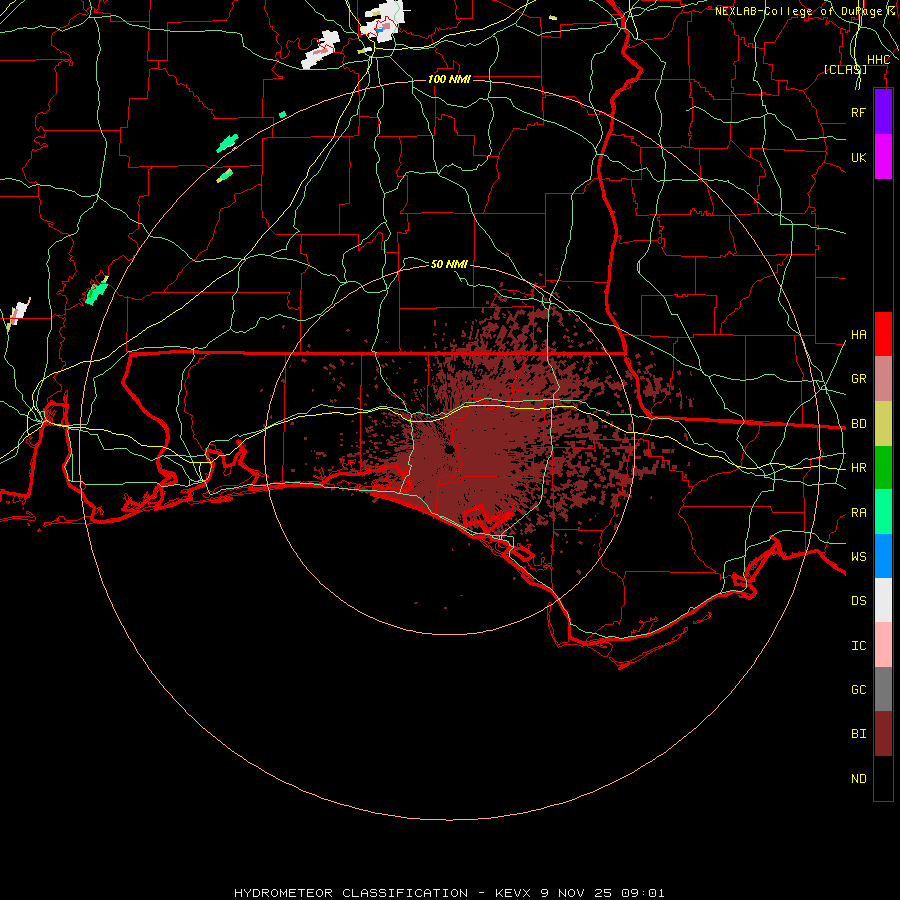
Task: Click the 'ND' legend label
Action: tap(858, 779)
